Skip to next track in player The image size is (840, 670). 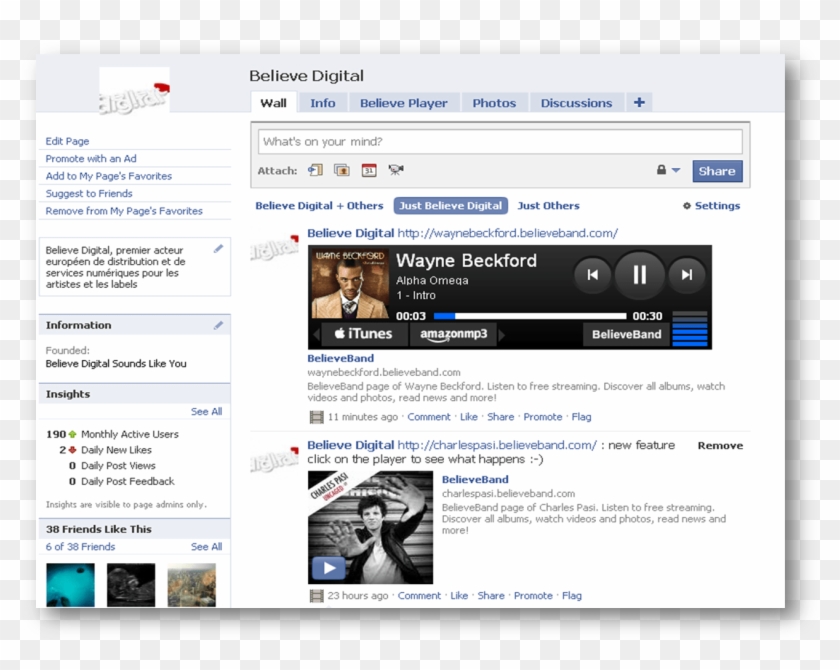click(686, 275)
